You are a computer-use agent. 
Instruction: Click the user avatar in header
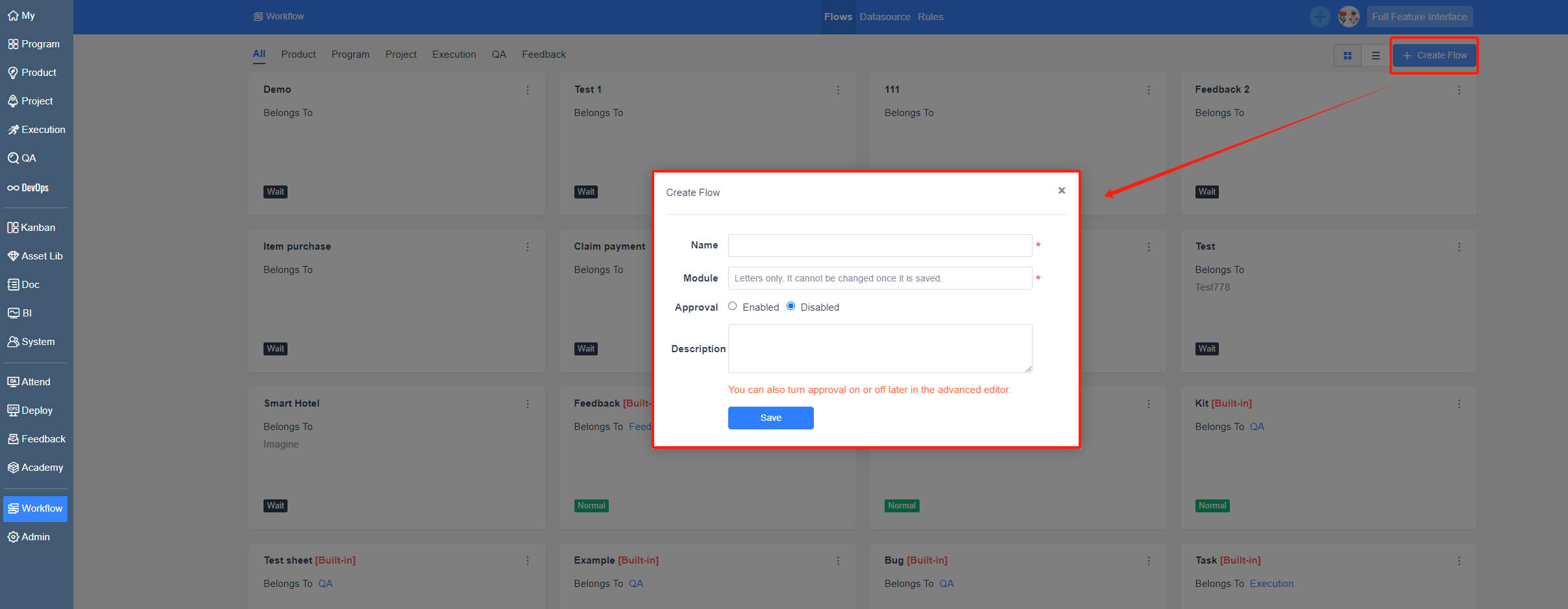click(x=1348, y=17)
